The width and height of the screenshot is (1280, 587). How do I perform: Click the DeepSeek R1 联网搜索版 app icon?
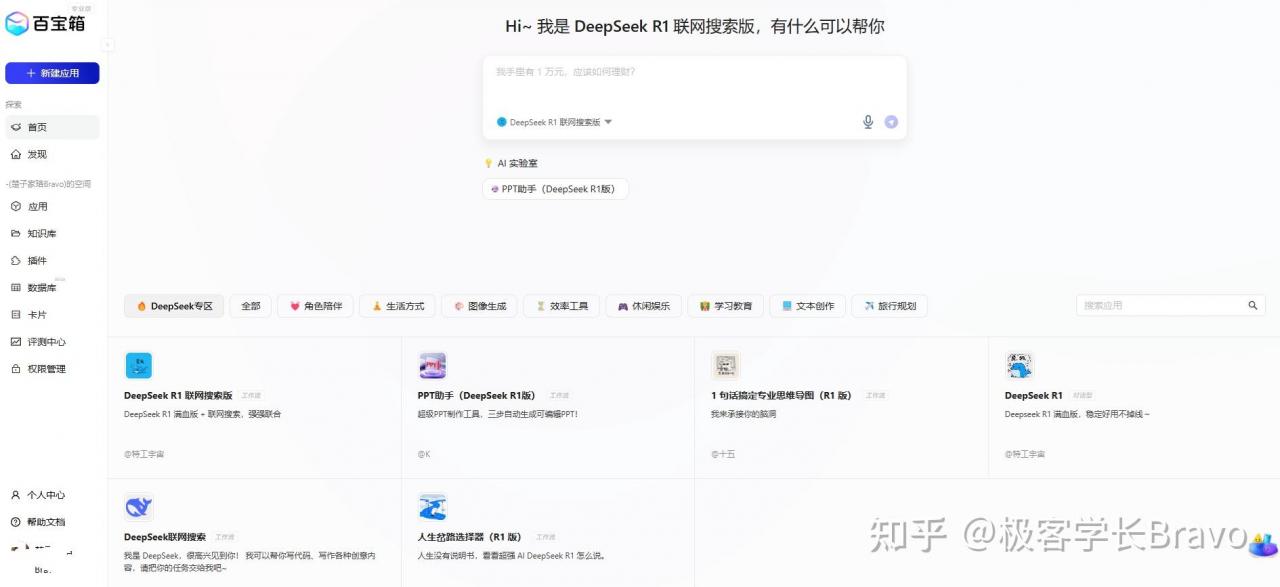pyautogui.click(x=138, y=365)
